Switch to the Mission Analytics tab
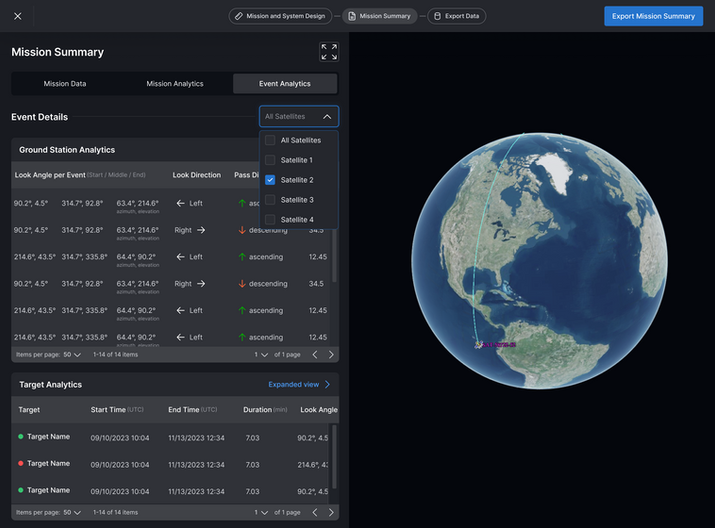This screenshot has height=528, width=715. (175, 83)
